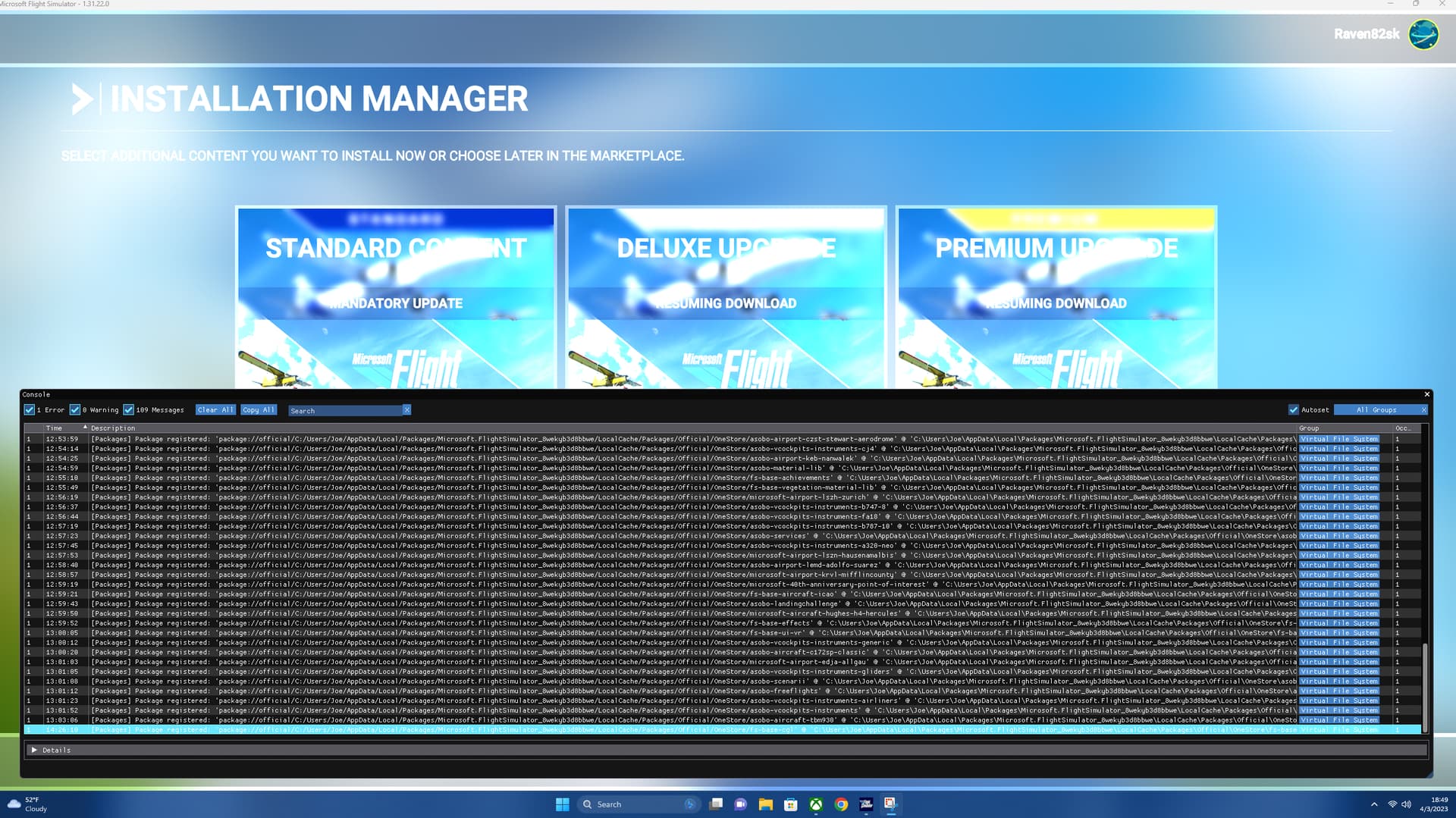Toggle the Messages filter checkbox
This screenshot has height=818, width=1456.
click(129, 410)
